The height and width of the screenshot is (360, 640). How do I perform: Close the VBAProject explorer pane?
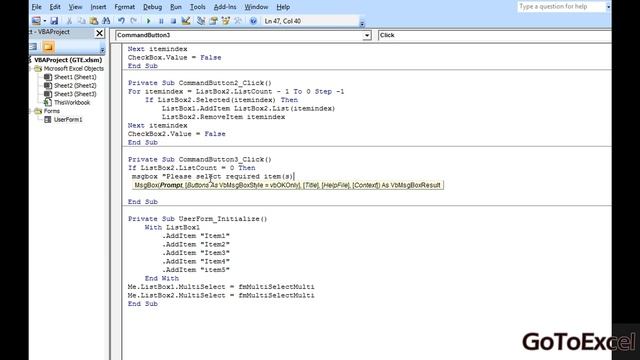(x=99, y=33)
